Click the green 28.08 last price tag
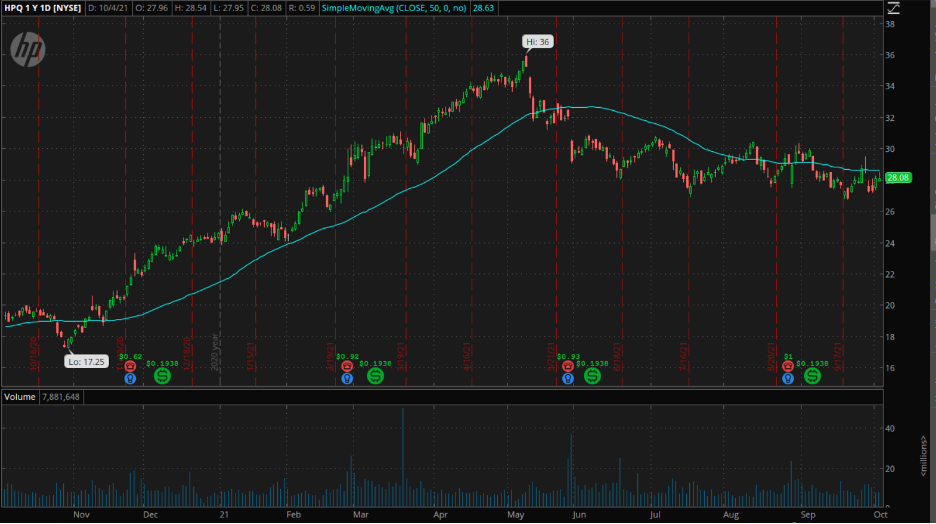The image size is (936, 524). [898, 177]
